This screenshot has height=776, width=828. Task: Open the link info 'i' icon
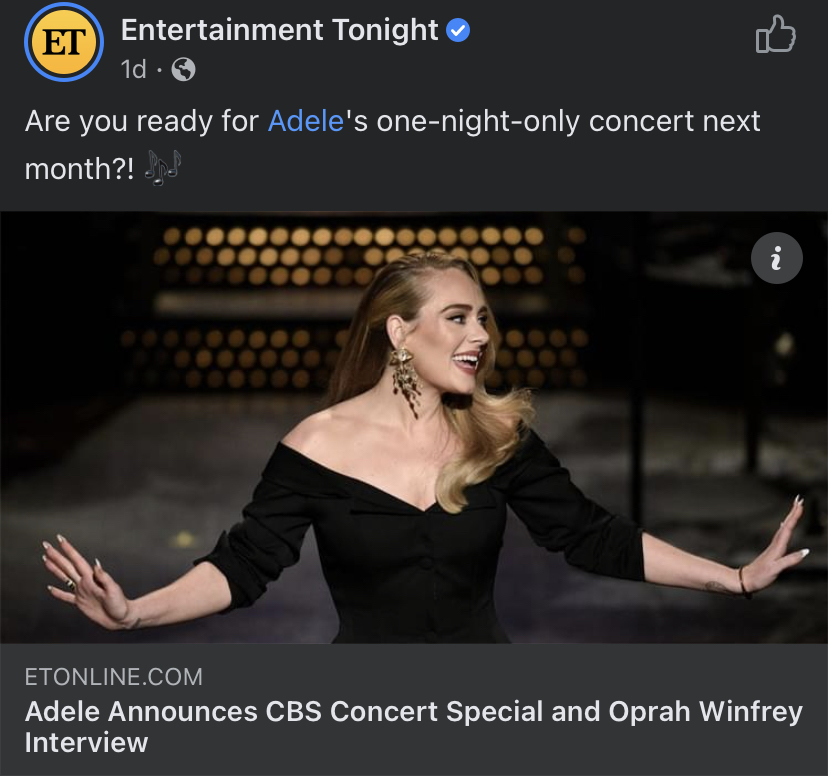(x=775, y=258)
